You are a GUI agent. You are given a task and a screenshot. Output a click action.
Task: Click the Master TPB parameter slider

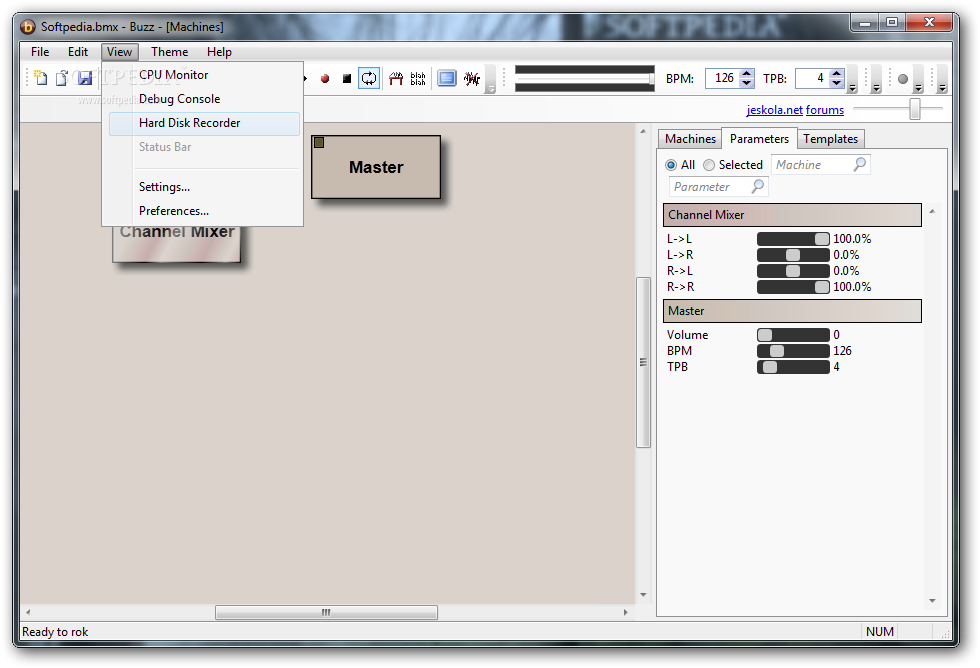[x=793, y=367]
